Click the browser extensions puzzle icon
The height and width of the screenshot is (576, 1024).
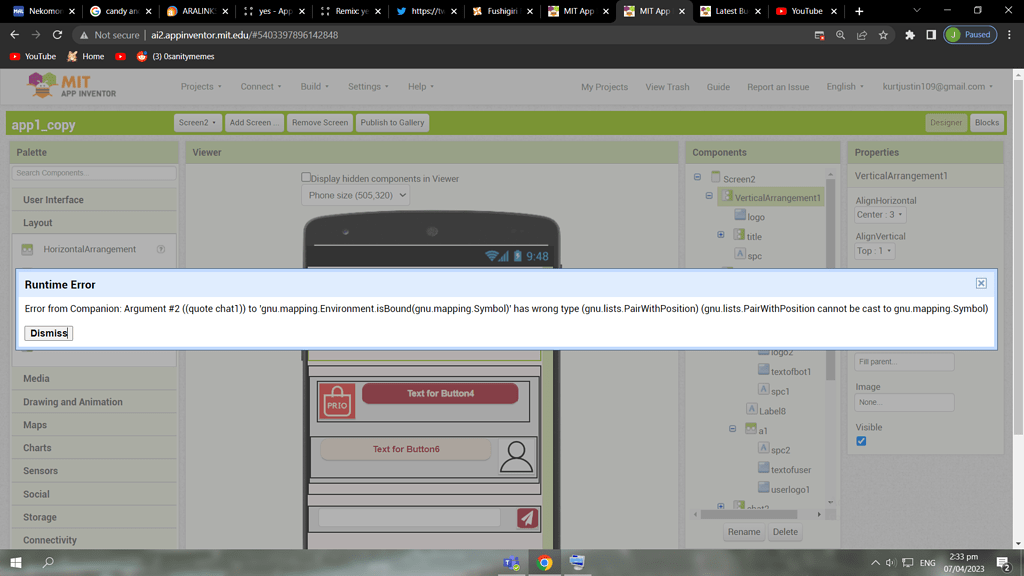click(x=909, y=34)
